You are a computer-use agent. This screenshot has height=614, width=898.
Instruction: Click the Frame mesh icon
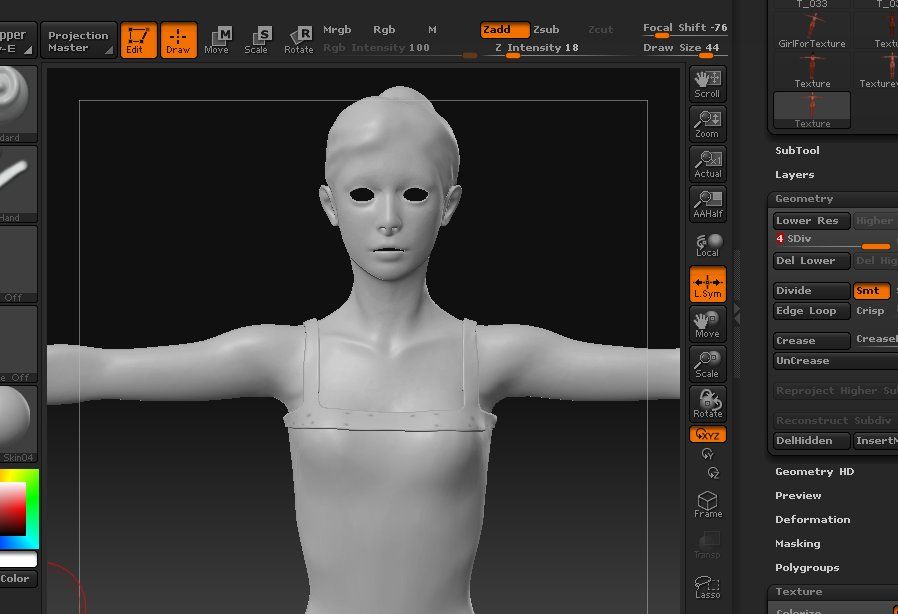click(708, 503)
